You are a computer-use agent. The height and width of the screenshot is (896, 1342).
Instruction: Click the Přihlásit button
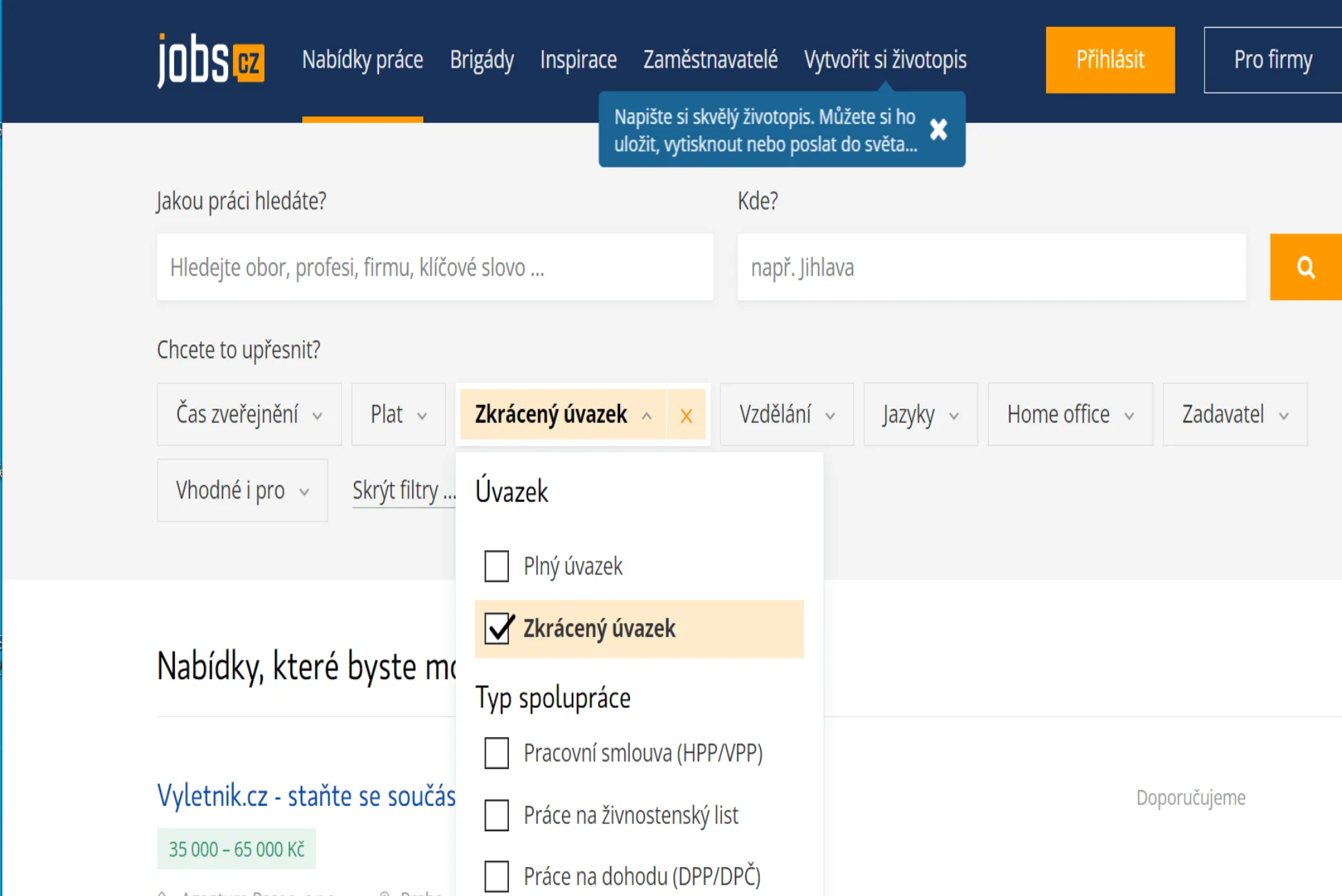coord(1110,60)
